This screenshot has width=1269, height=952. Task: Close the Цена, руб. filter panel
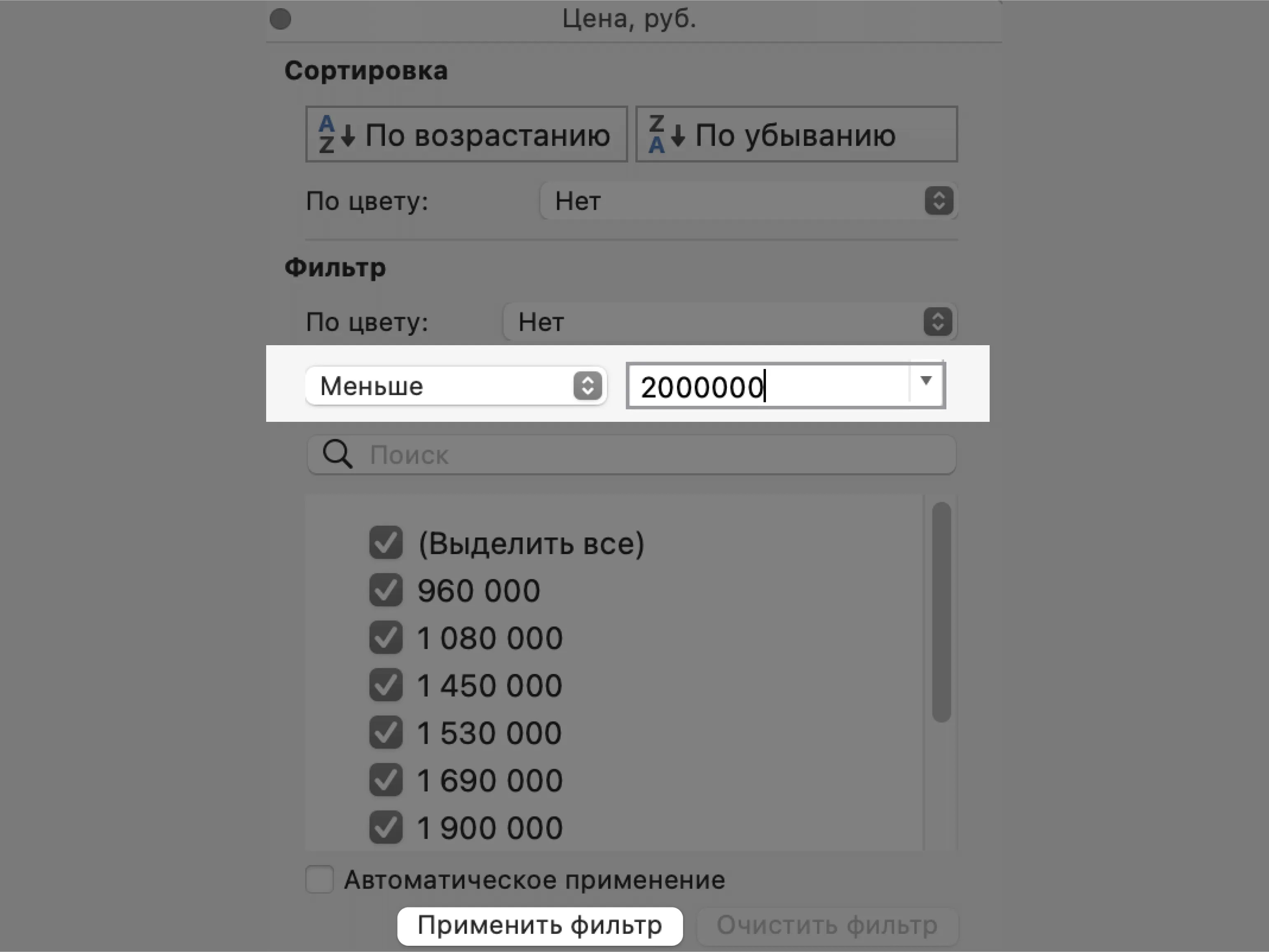(x=281, y=19)
